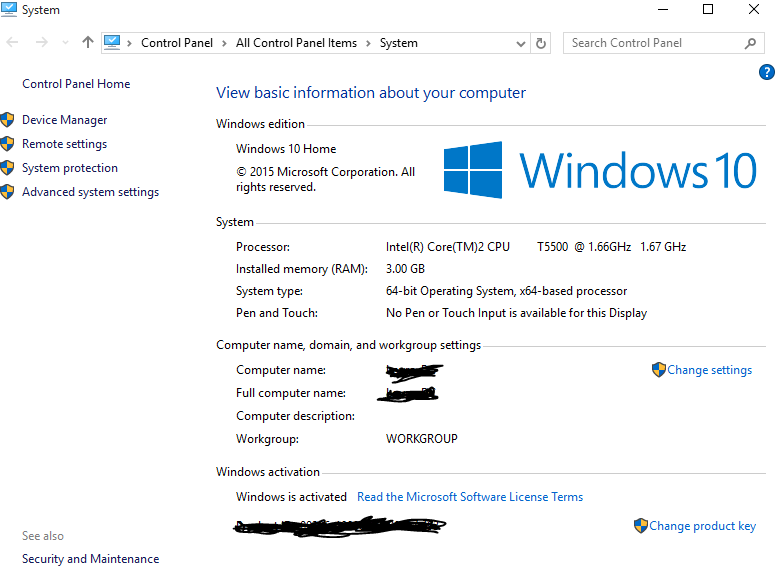The height and width of the screenshot is (581, 776).
Task: Click Change settings for computer name
Action: [x=709, y=370]
